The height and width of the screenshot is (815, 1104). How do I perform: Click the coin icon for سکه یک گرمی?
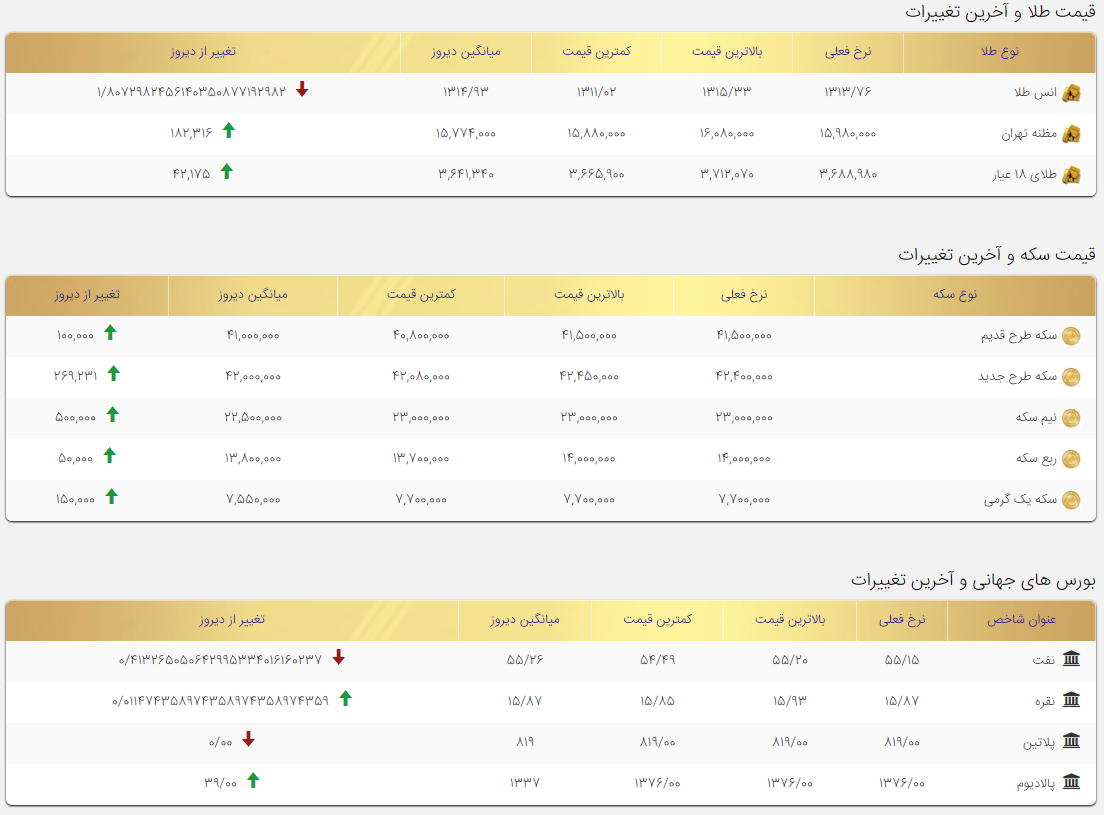pyautogui.click(x=1071, y=500)
